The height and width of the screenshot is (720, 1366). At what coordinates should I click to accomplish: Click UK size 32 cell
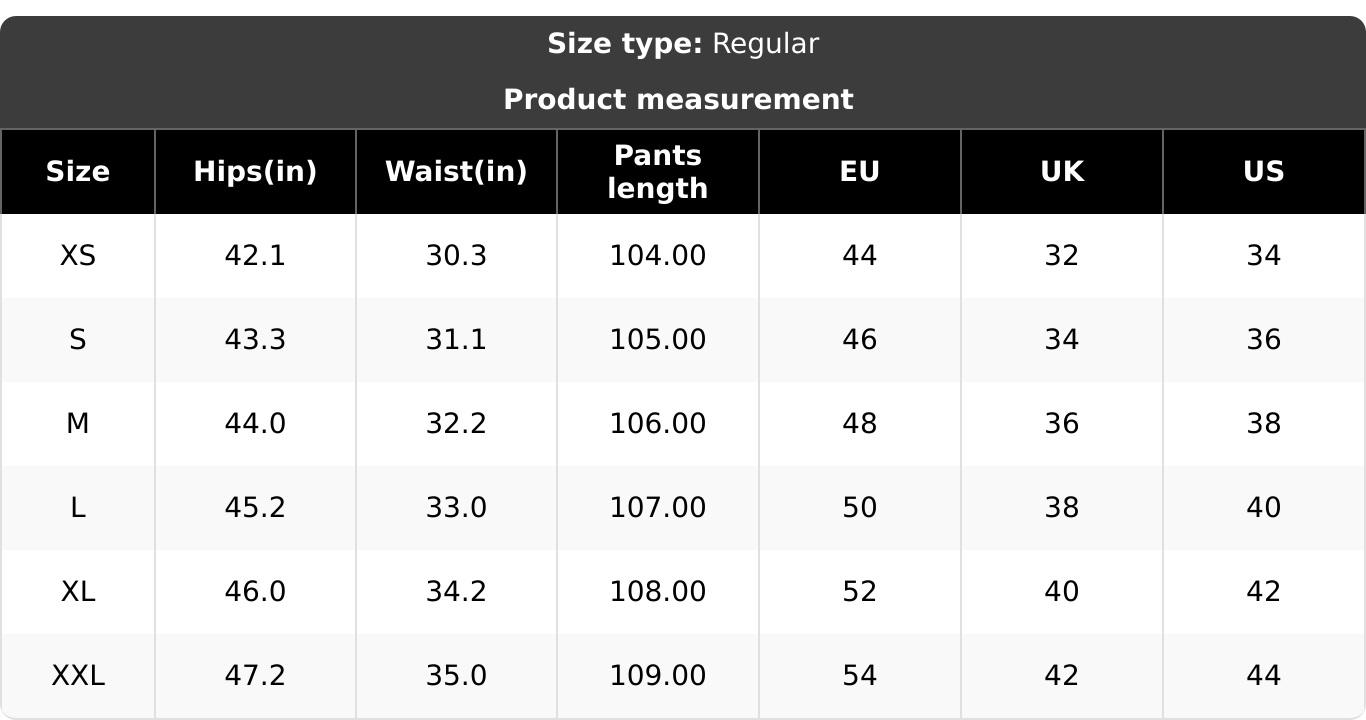1062,256
